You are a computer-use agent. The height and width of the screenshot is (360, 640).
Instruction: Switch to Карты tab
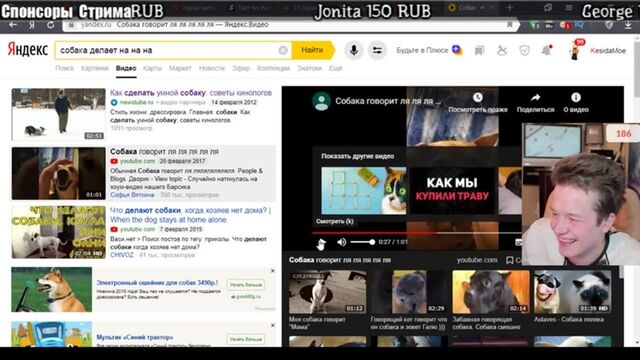point(152,68)
